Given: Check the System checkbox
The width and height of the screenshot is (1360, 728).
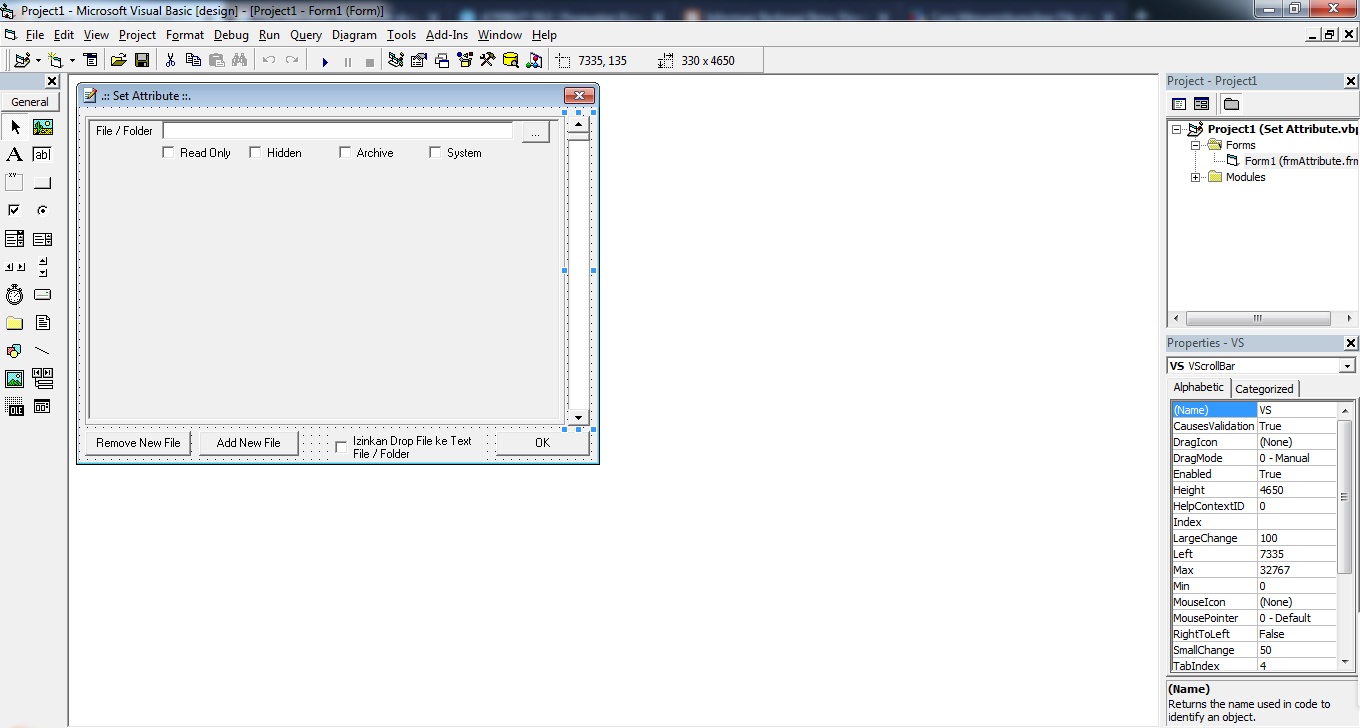Looking at the screenshot, I should [x=435, y=153].
